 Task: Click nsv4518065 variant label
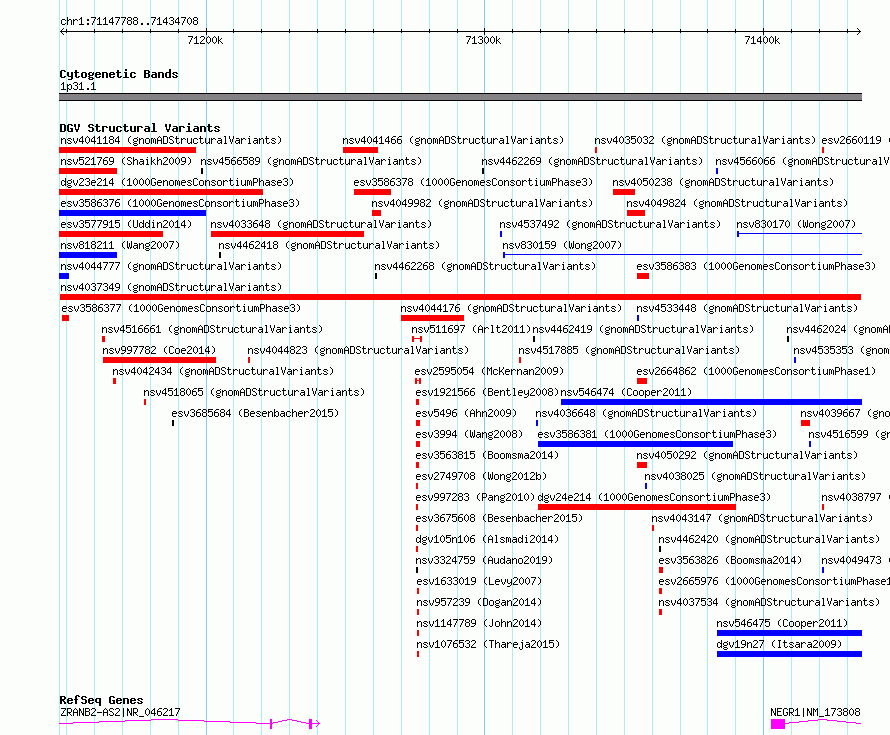click(x=254, y=392)
